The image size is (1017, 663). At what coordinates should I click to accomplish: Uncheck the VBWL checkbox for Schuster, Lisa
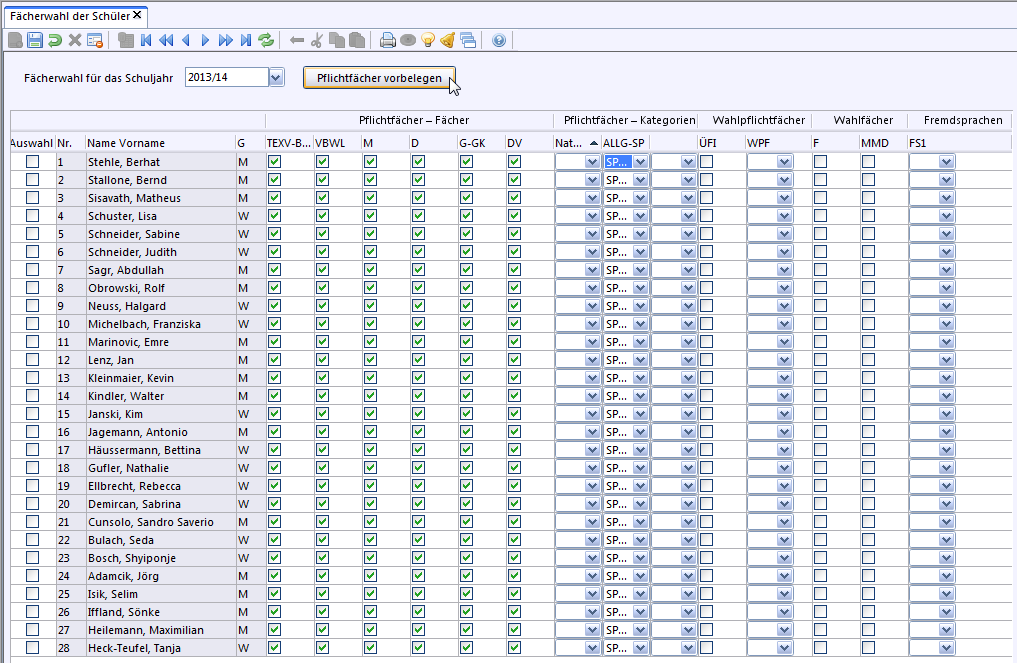click(x=322, y=216)
